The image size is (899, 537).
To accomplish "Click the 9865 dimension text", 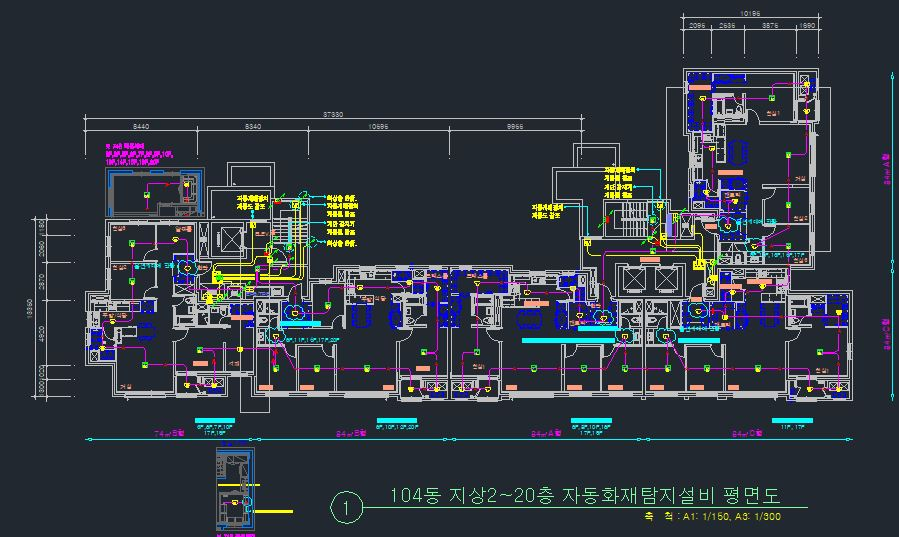I will [x=515, y=128].
